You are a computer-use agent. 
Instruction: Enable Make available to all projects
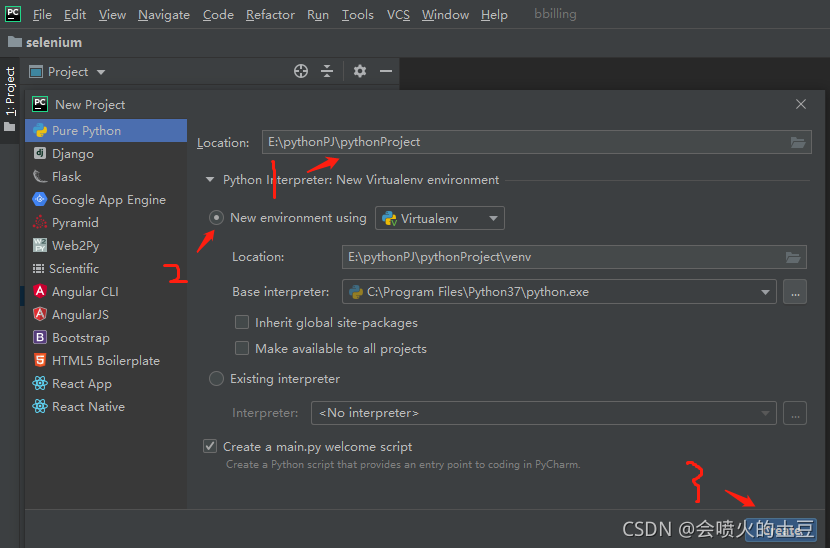coord(242,348)
